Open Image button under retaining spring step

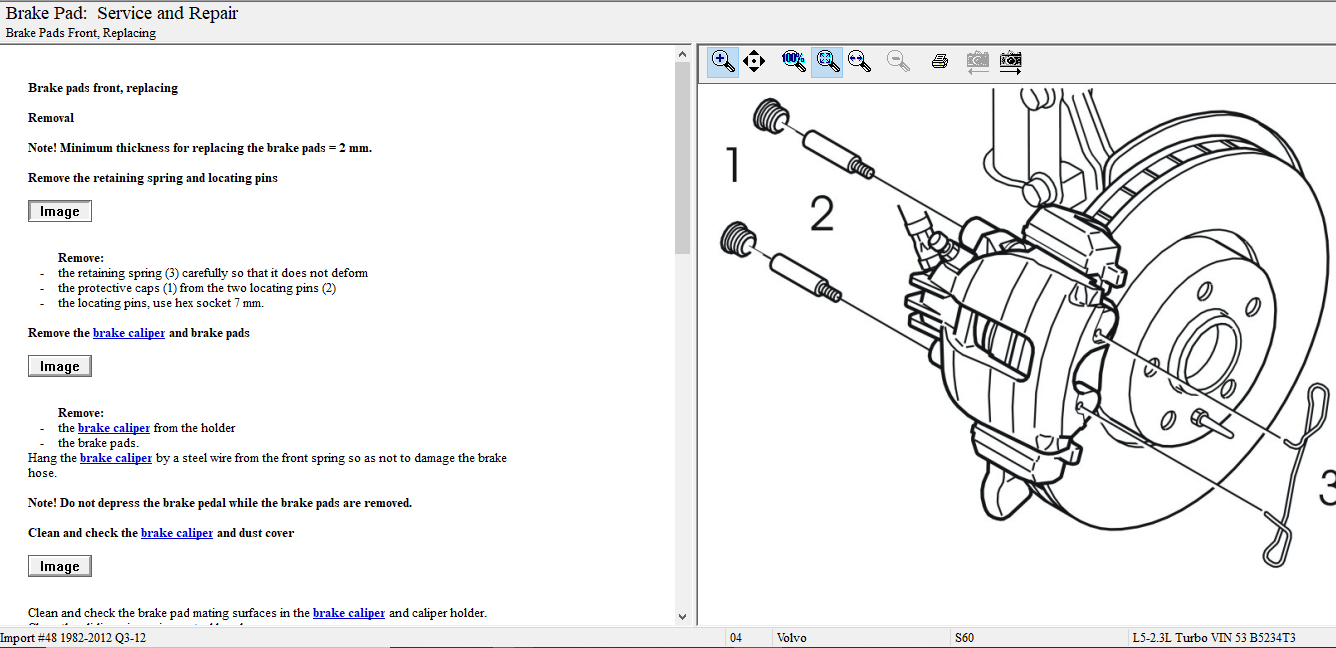[x=60, y=212]
